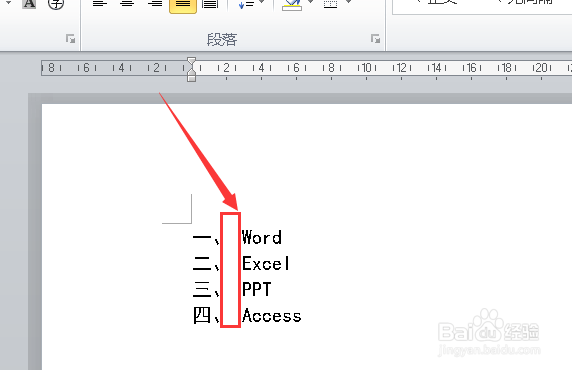Open the 段落 paragraph dialog launcher
The width and height of the screenshot is (572, 370).
[375, 38]
